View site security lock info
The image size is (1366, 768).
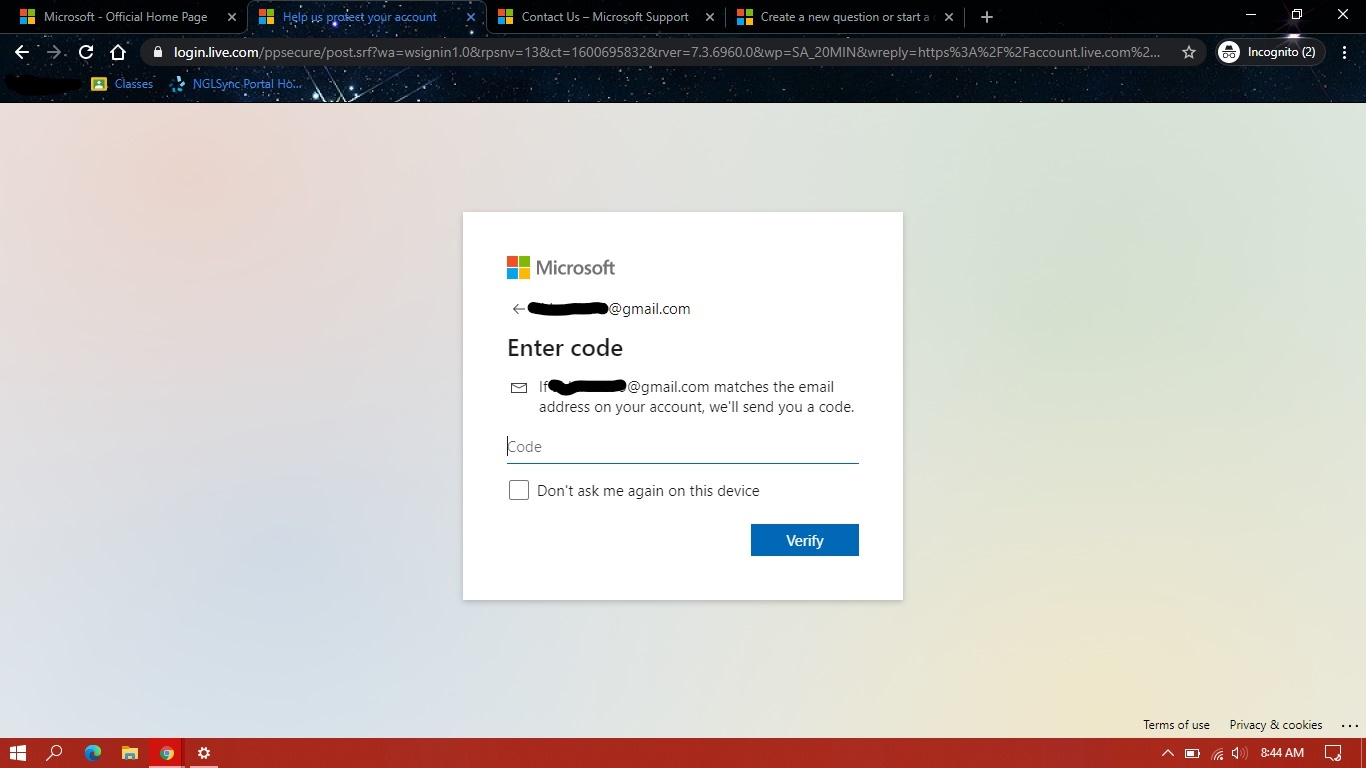click(157, 52)
